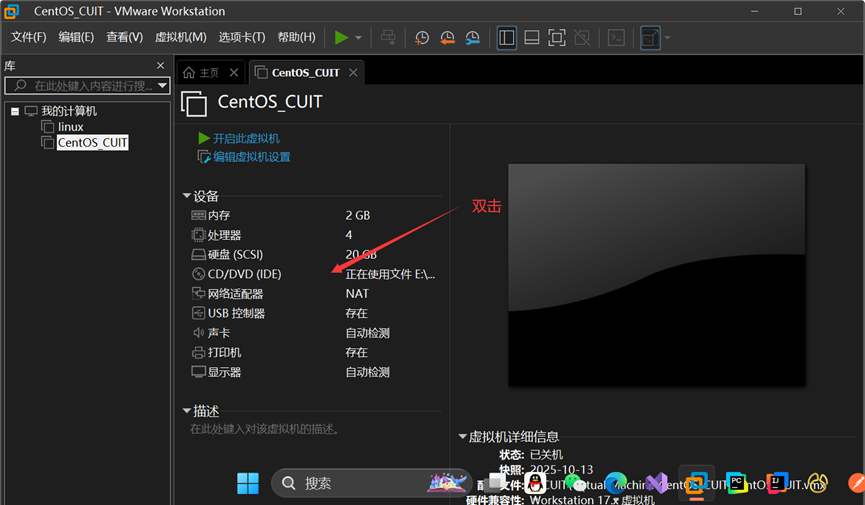Open the Windows Start menu
865x505 pixels.
[x=248, y=483]
